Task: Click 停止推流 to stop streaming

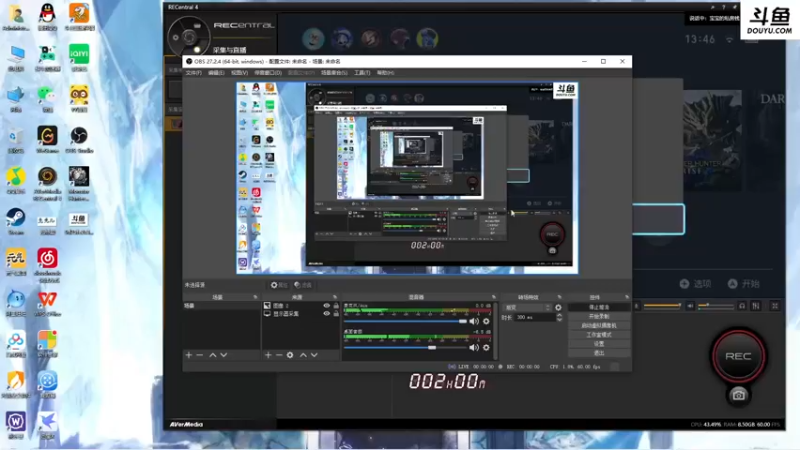Action: pyautogui.click(x=599, y=307)
